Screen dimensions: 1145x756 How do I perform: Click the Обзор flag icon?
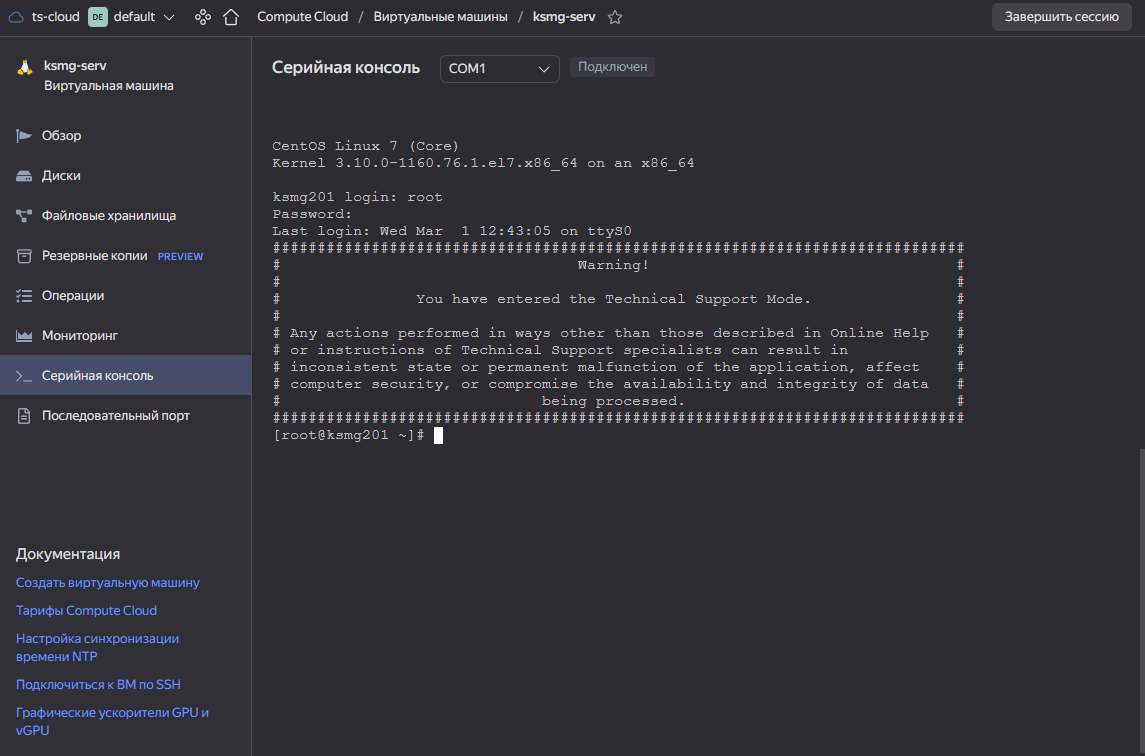tap(24, 135)
